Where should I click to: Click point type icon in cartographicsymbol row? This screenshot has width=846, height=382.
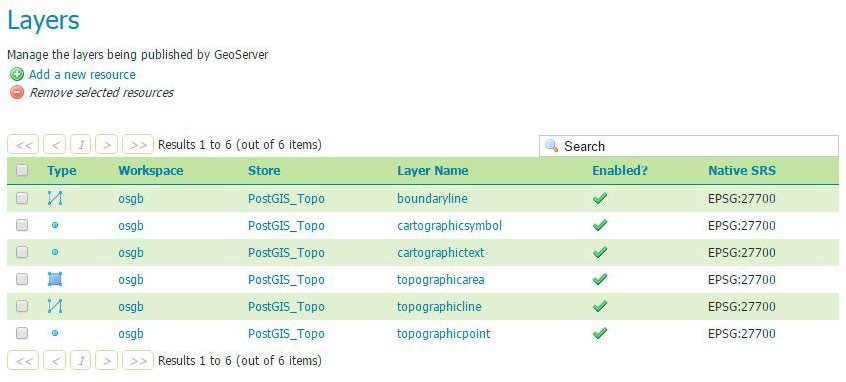coord(55,226)
